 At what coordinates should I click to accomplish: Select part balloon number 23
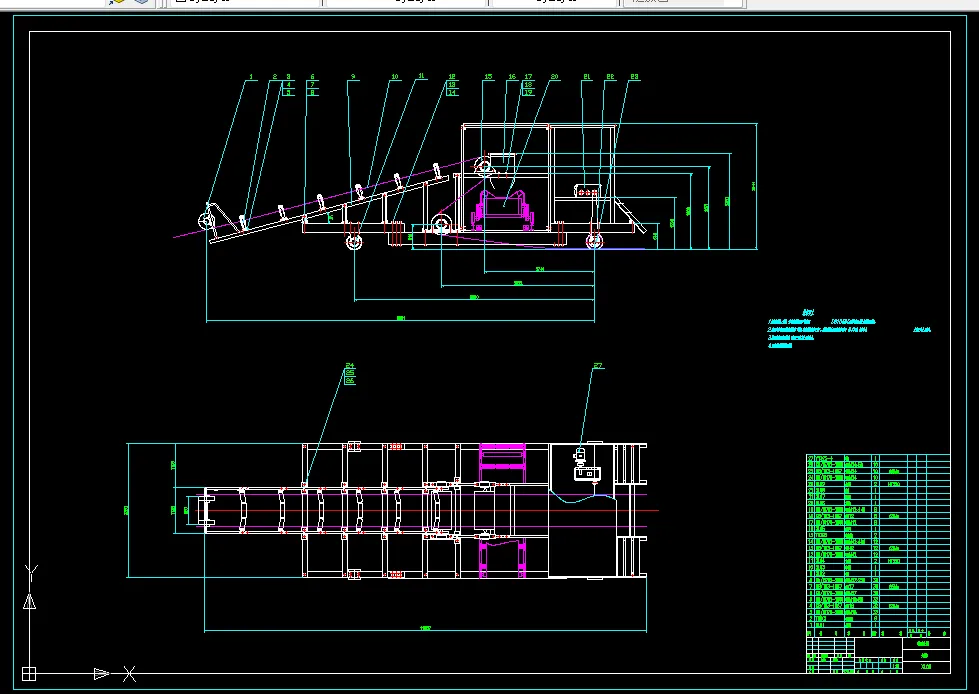[634, 77]
